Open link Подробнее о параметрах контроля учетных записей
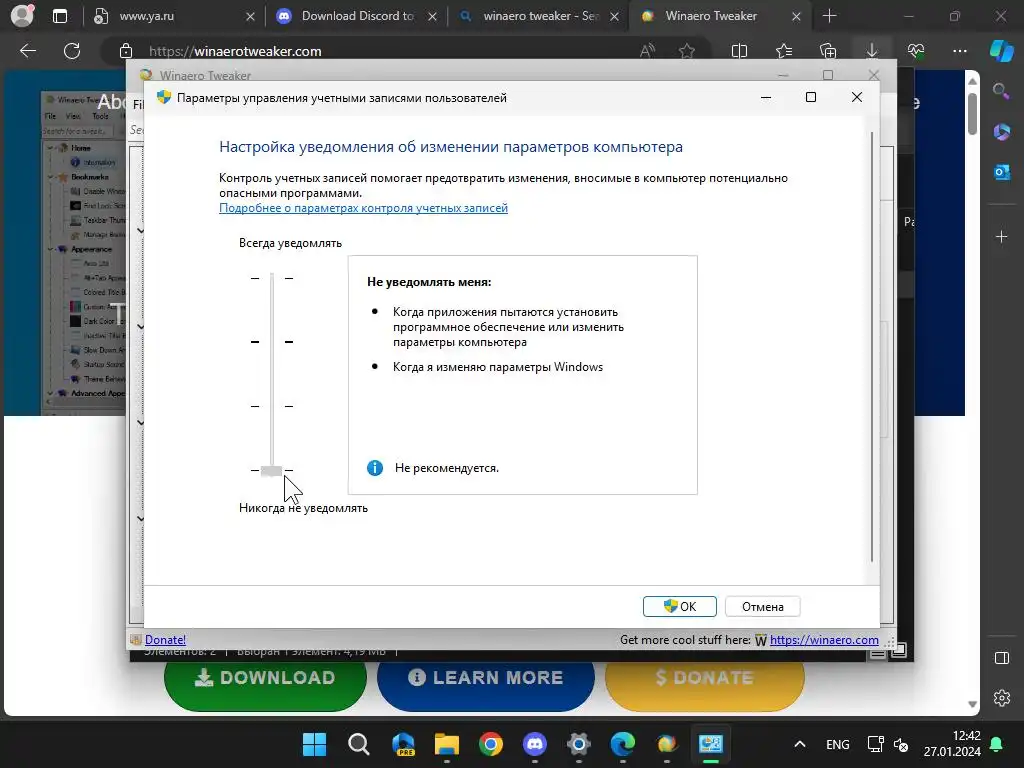This screenshot has width=1024, height=768. 363,208
